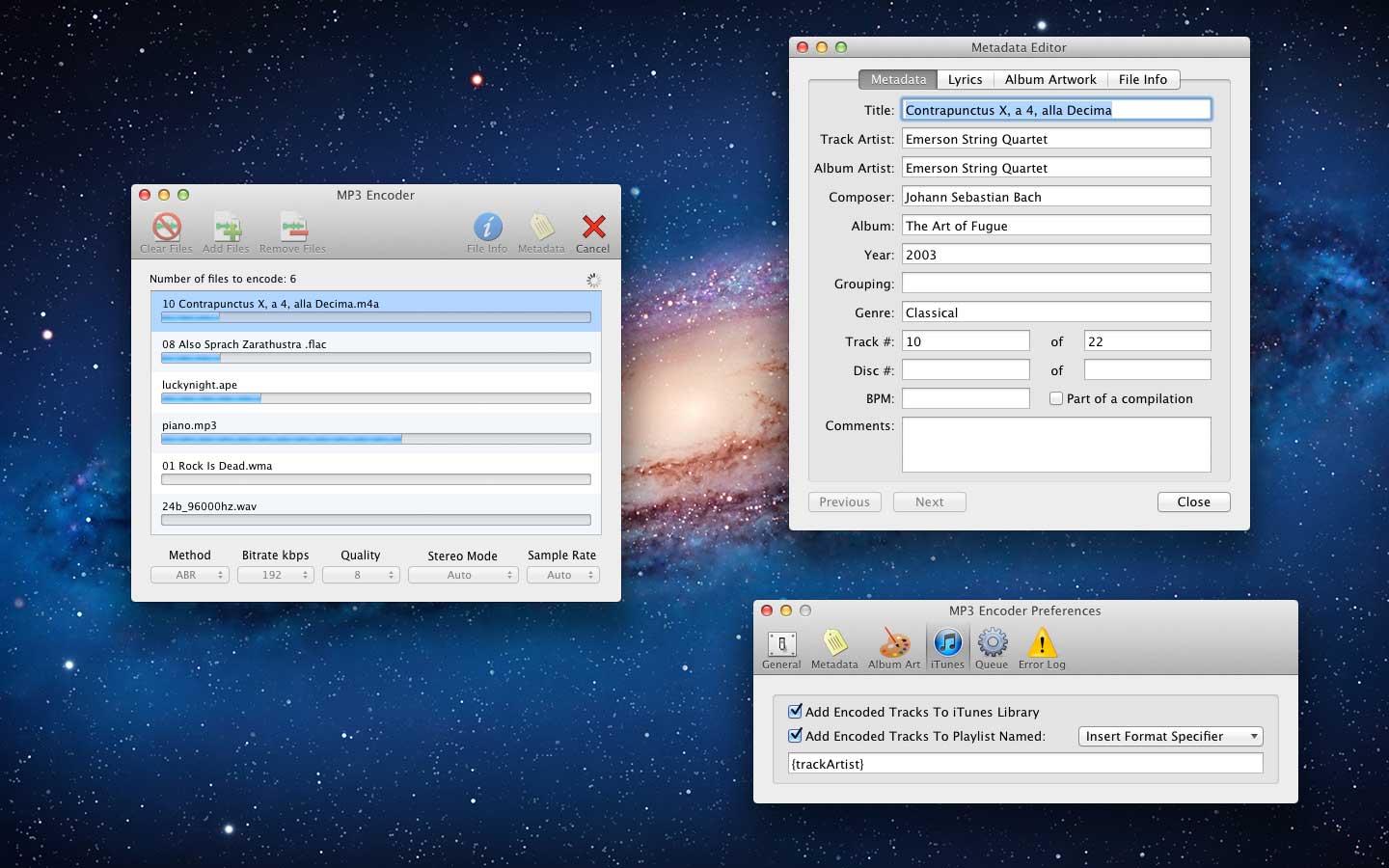Select the Add Files icon
The image size is (1389, 868).
click(x=226, y=231)
